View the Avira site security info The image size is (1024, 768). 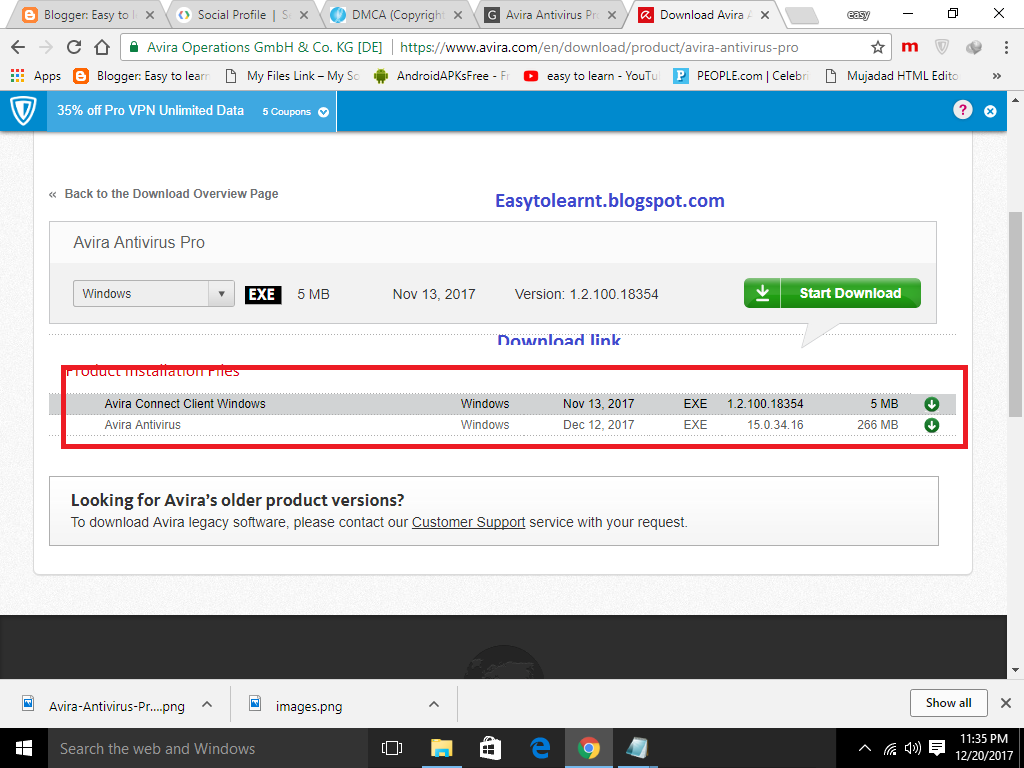tap(256, 47)
